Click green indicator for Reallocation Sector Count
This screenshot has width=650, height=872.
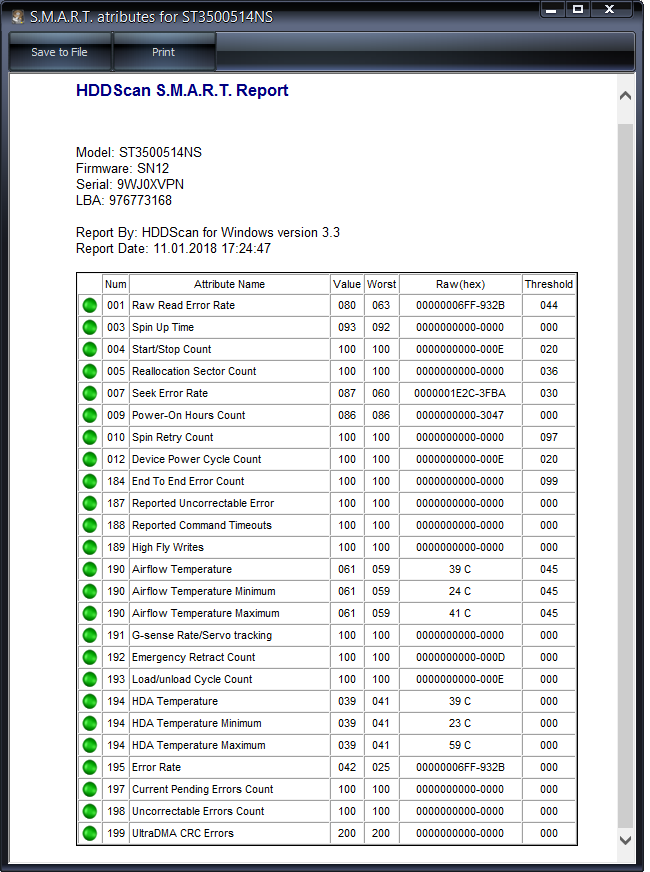(x=90, y=372)
